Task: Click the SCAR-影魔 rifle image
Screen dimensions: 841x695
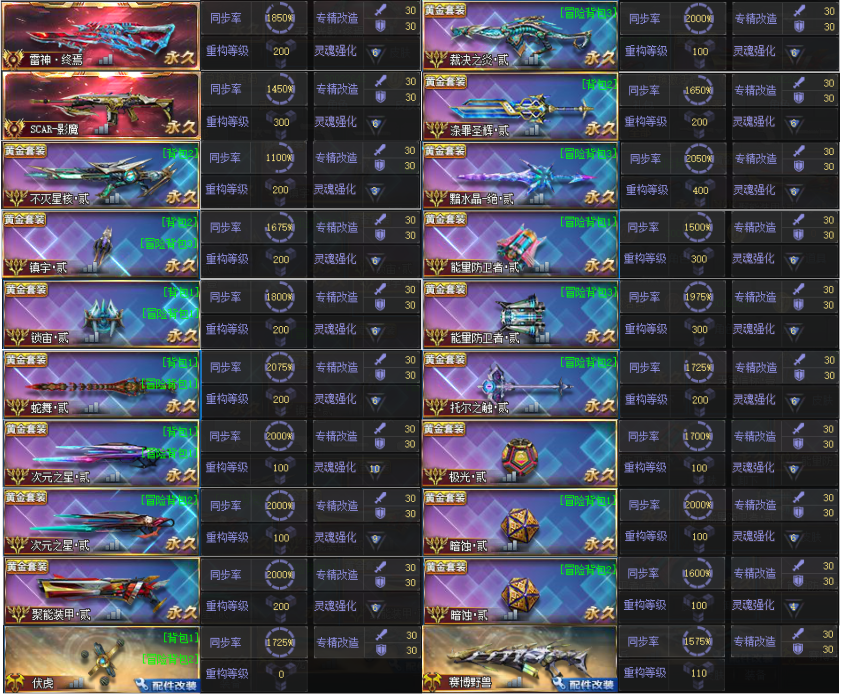Action: (x=101, y=105)
